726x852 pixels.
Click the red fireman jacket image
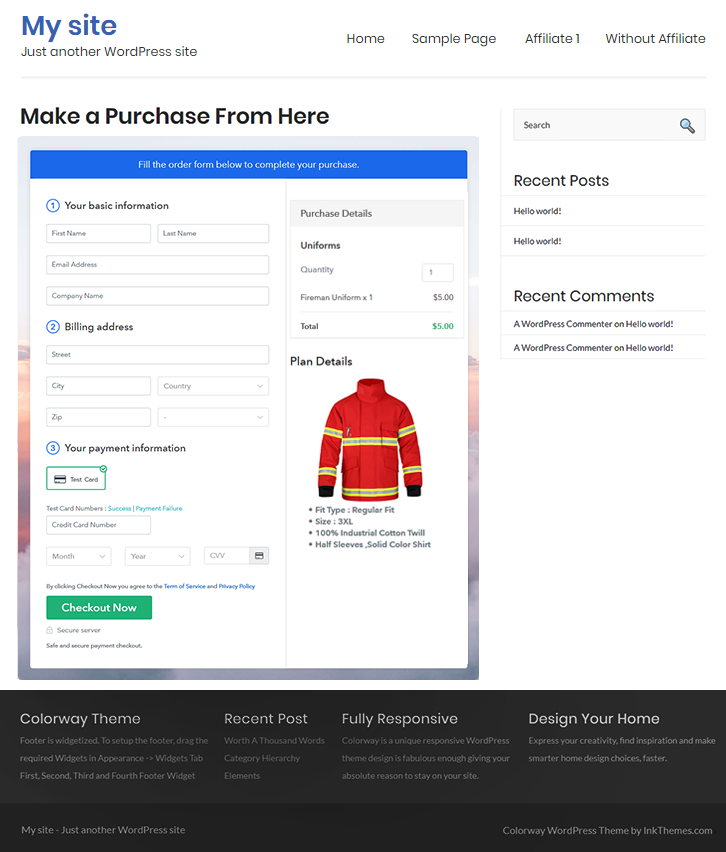370,439
